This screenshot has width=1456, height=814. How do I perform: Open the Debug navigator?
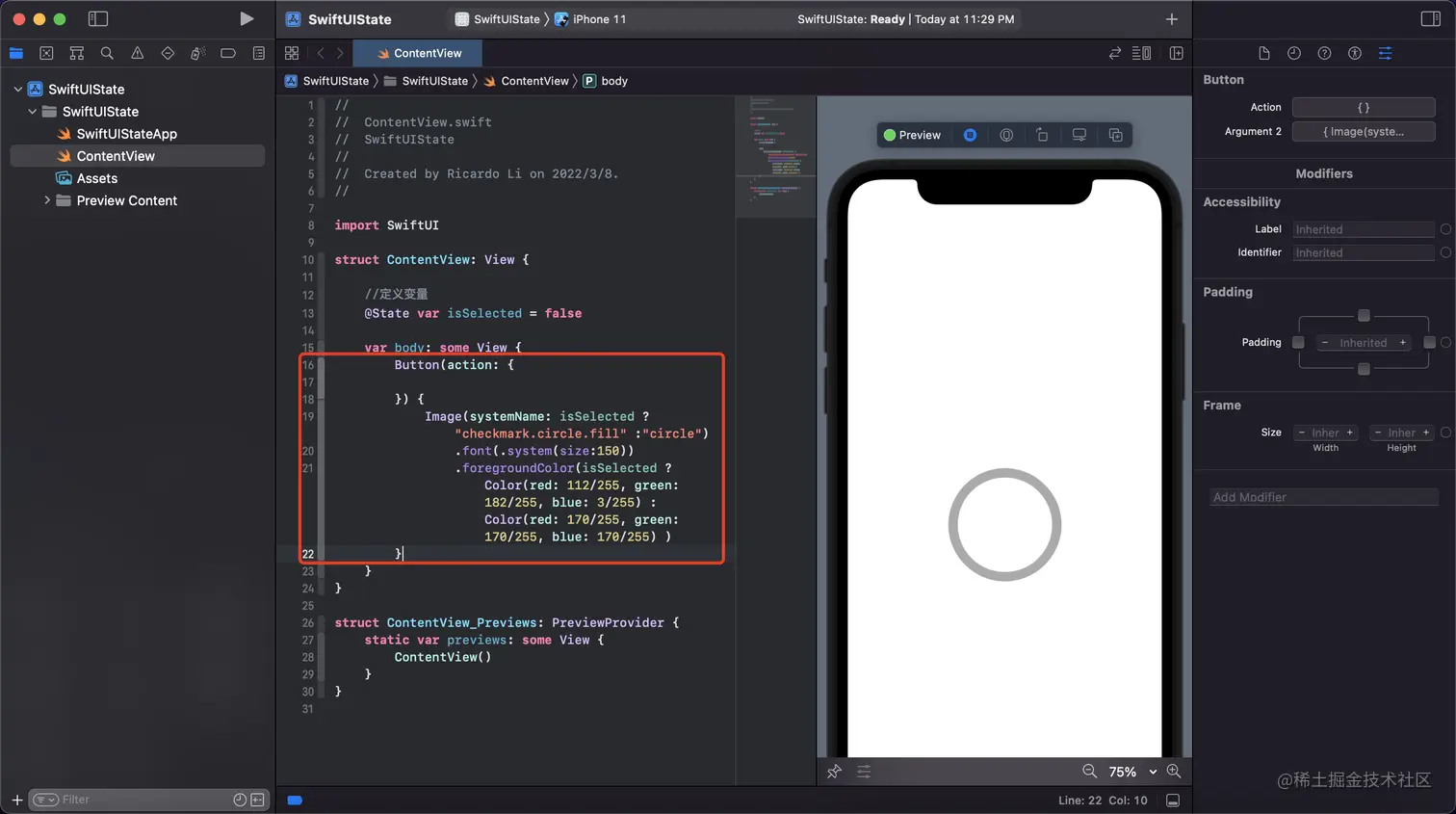197,53
